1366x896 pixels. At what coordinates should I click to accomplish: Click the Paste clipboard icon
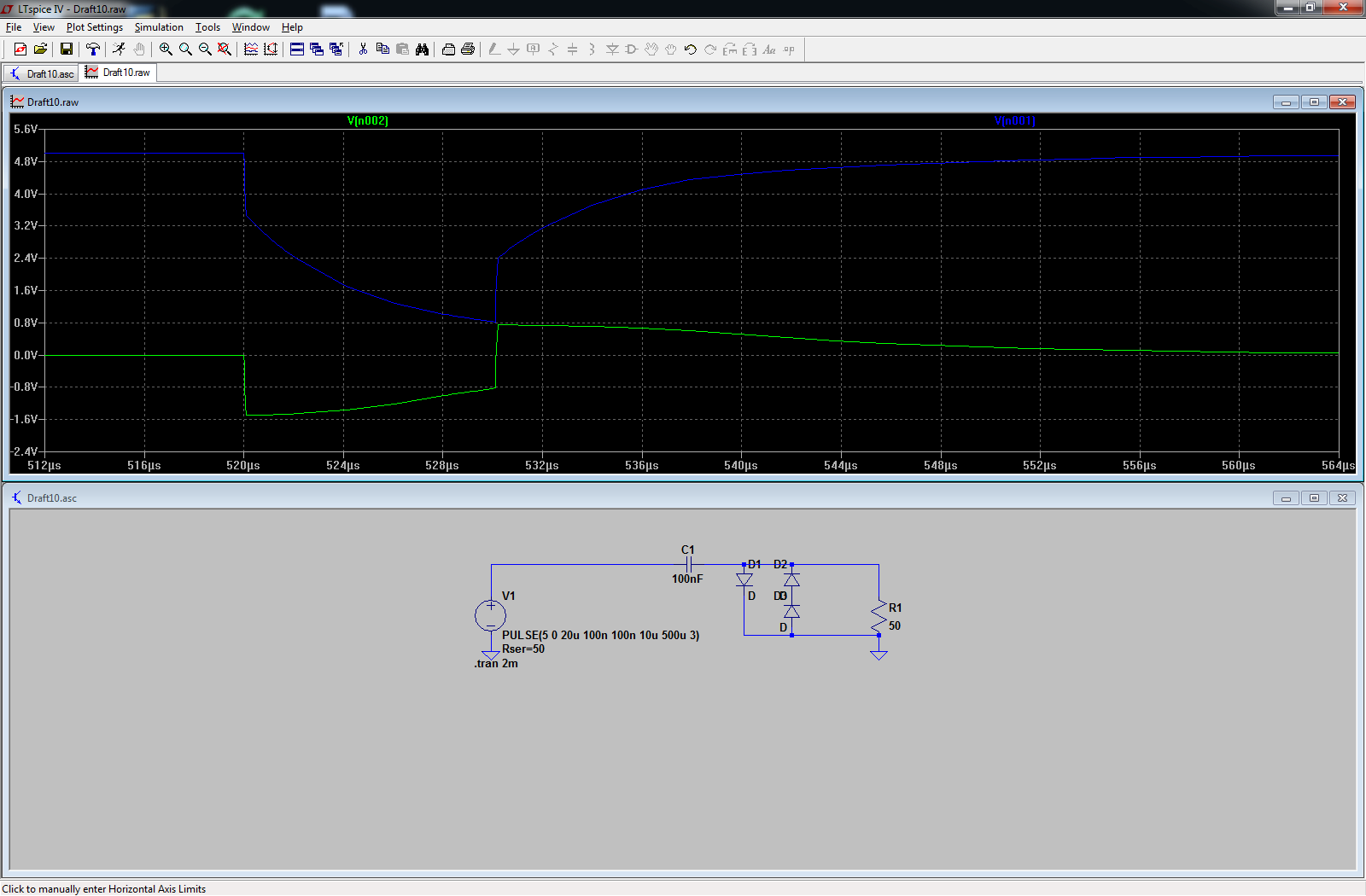click(402, 49)
